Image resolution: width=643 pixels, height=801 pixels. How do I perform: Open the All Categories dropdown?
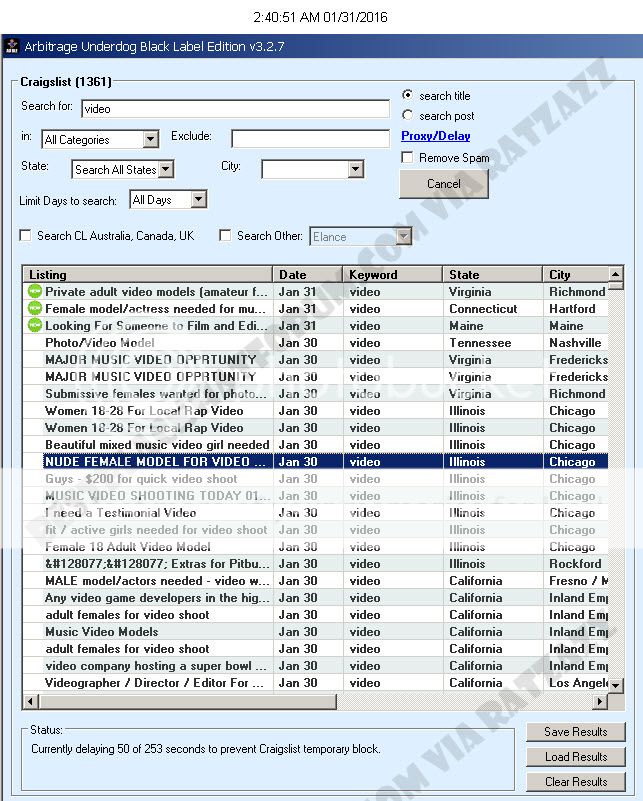coord(150,139)
